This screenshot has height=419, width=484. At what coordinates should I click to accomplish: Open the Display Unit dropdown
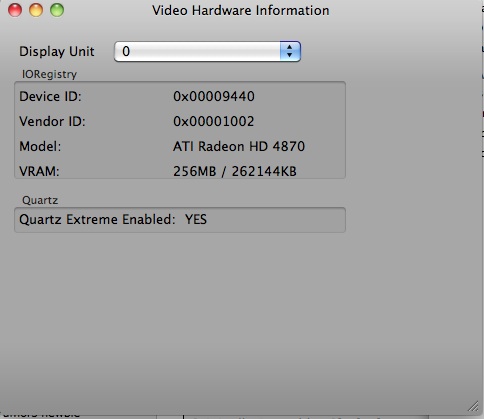pos(207,51)
